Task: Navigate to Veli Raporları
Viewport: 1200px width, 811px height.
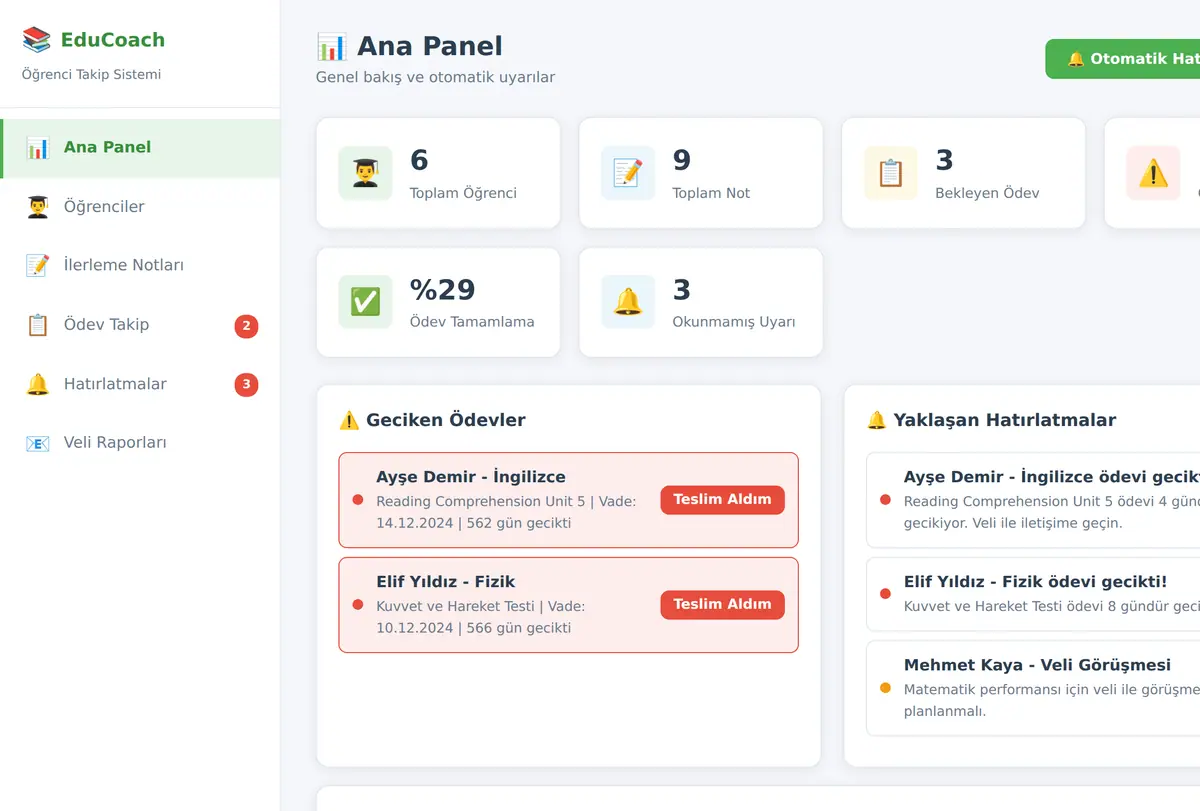Action: click(x=140, y=443)
